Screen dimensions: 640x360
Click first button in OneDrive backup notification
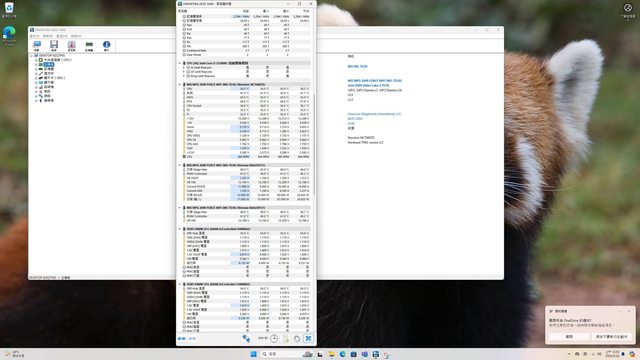[569, 336]
